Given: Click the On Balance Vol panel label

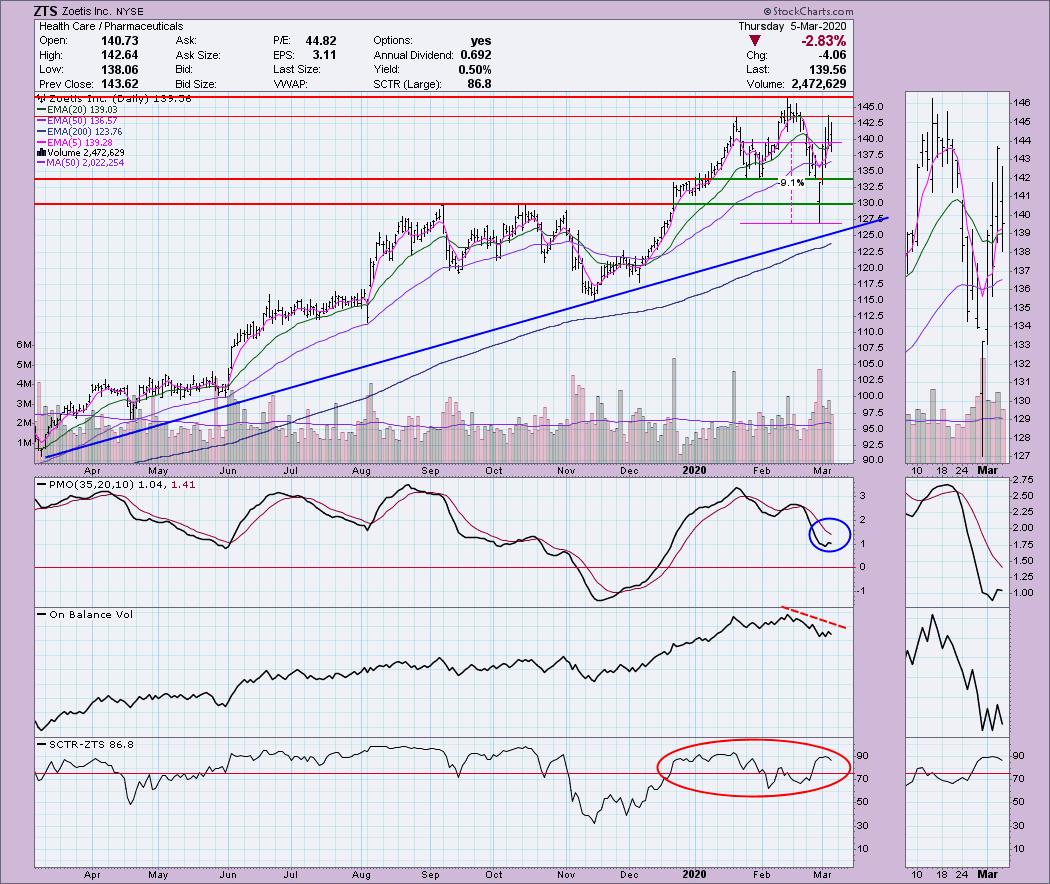Looking at the screenshot, I should coord(91,614).
